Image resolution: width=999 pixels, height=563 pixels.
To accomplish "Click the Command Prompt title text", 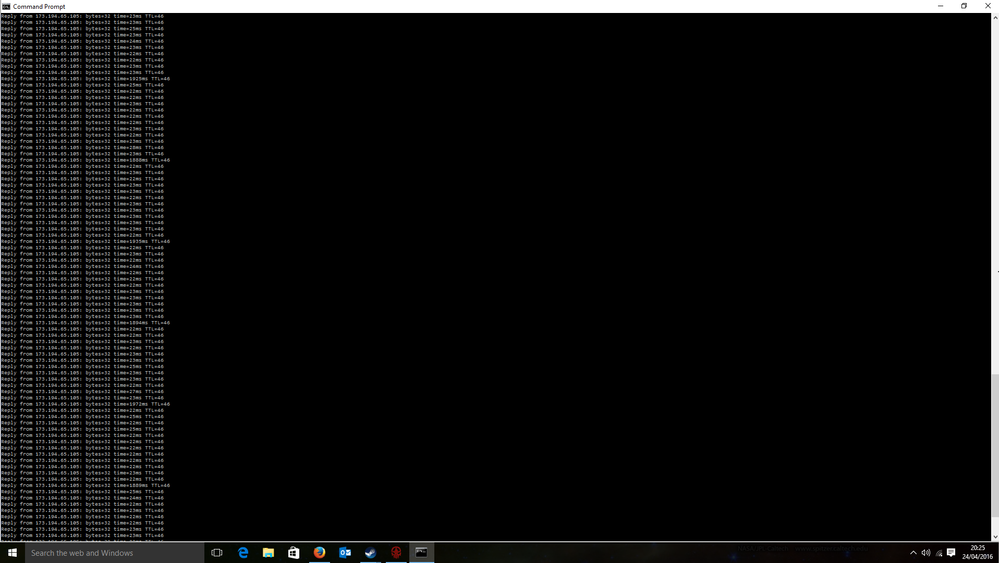I will click(39, 6).
